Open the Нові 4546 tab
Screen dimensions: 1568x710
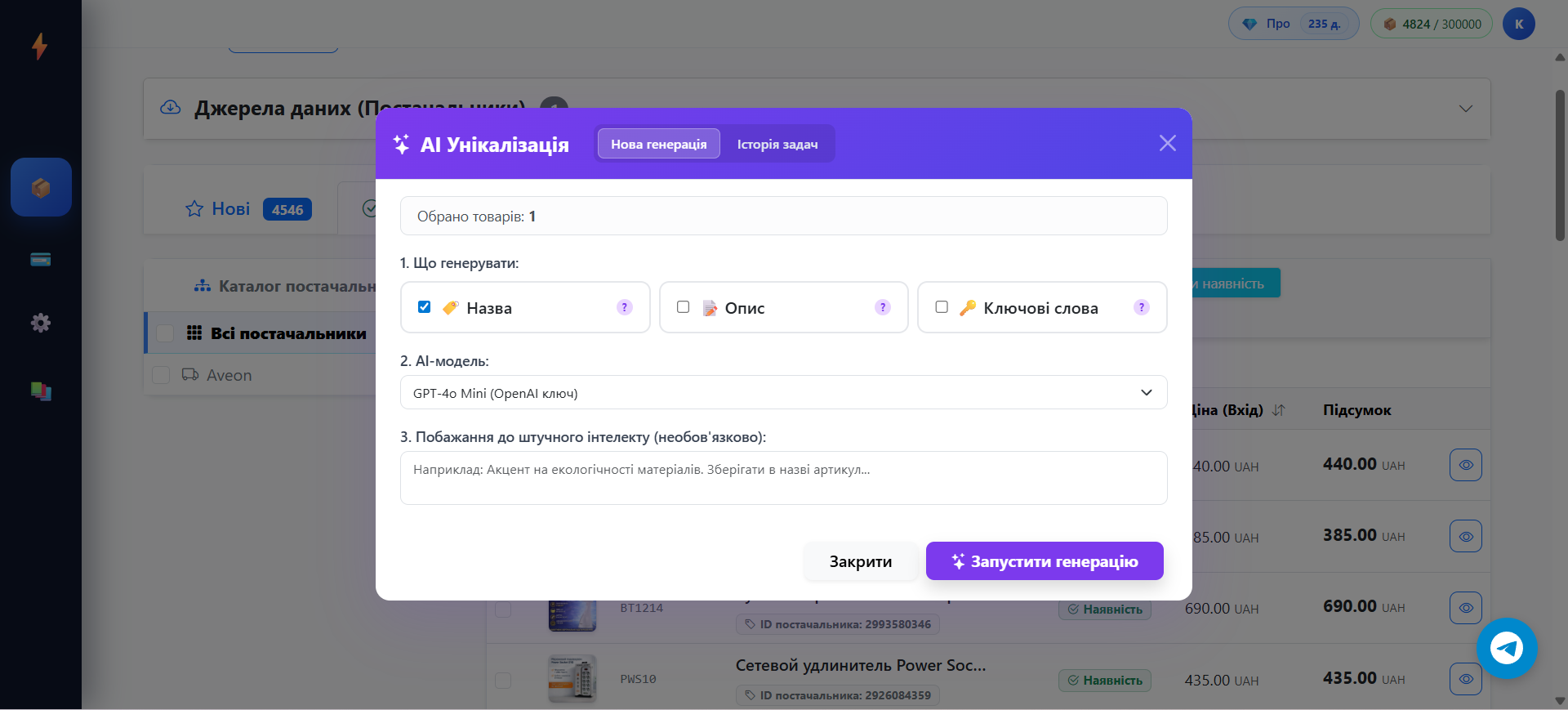248,209
